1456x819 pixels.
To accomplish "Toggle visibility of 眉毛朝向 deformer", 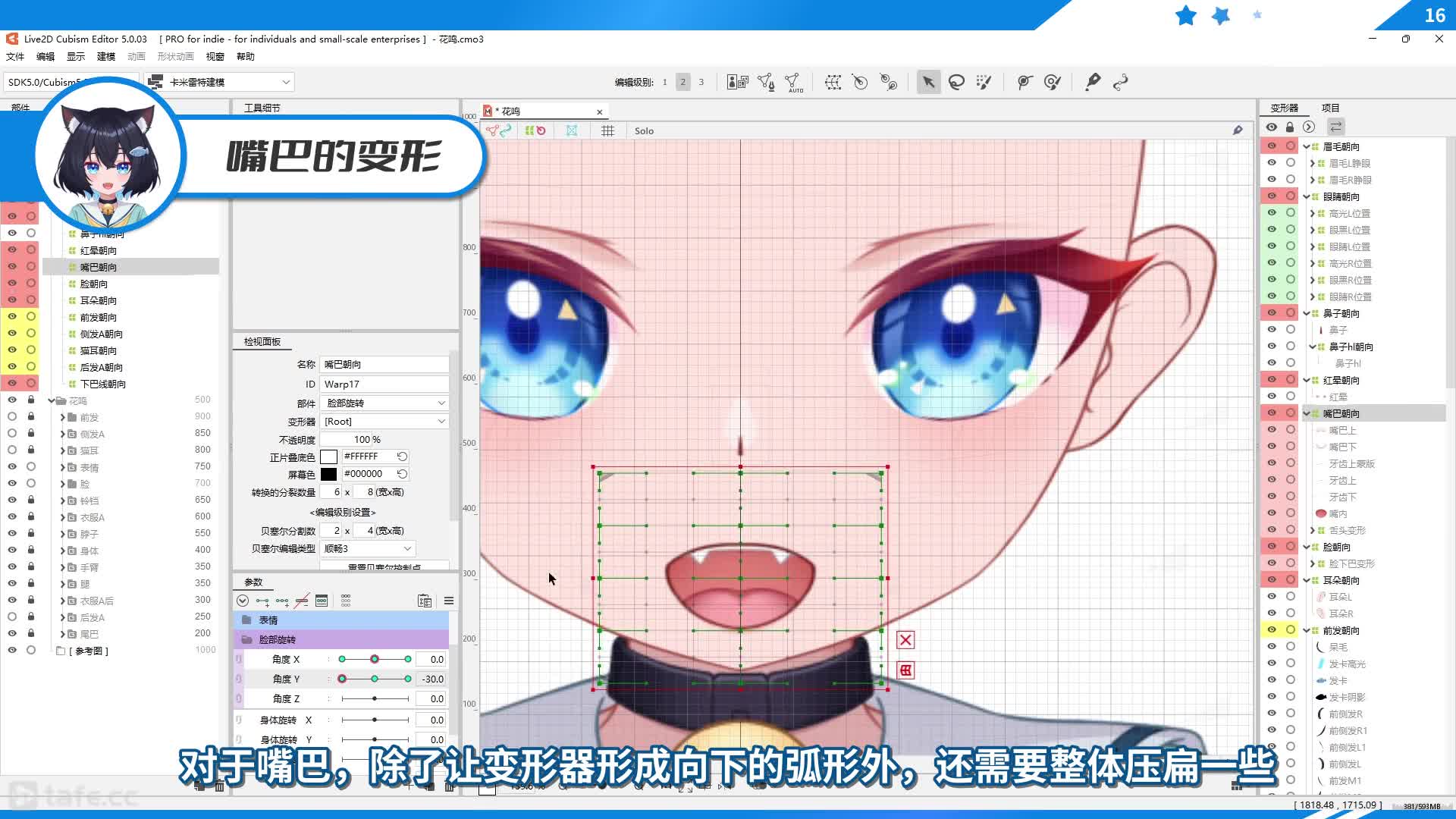I will (x=1272, y=146).
